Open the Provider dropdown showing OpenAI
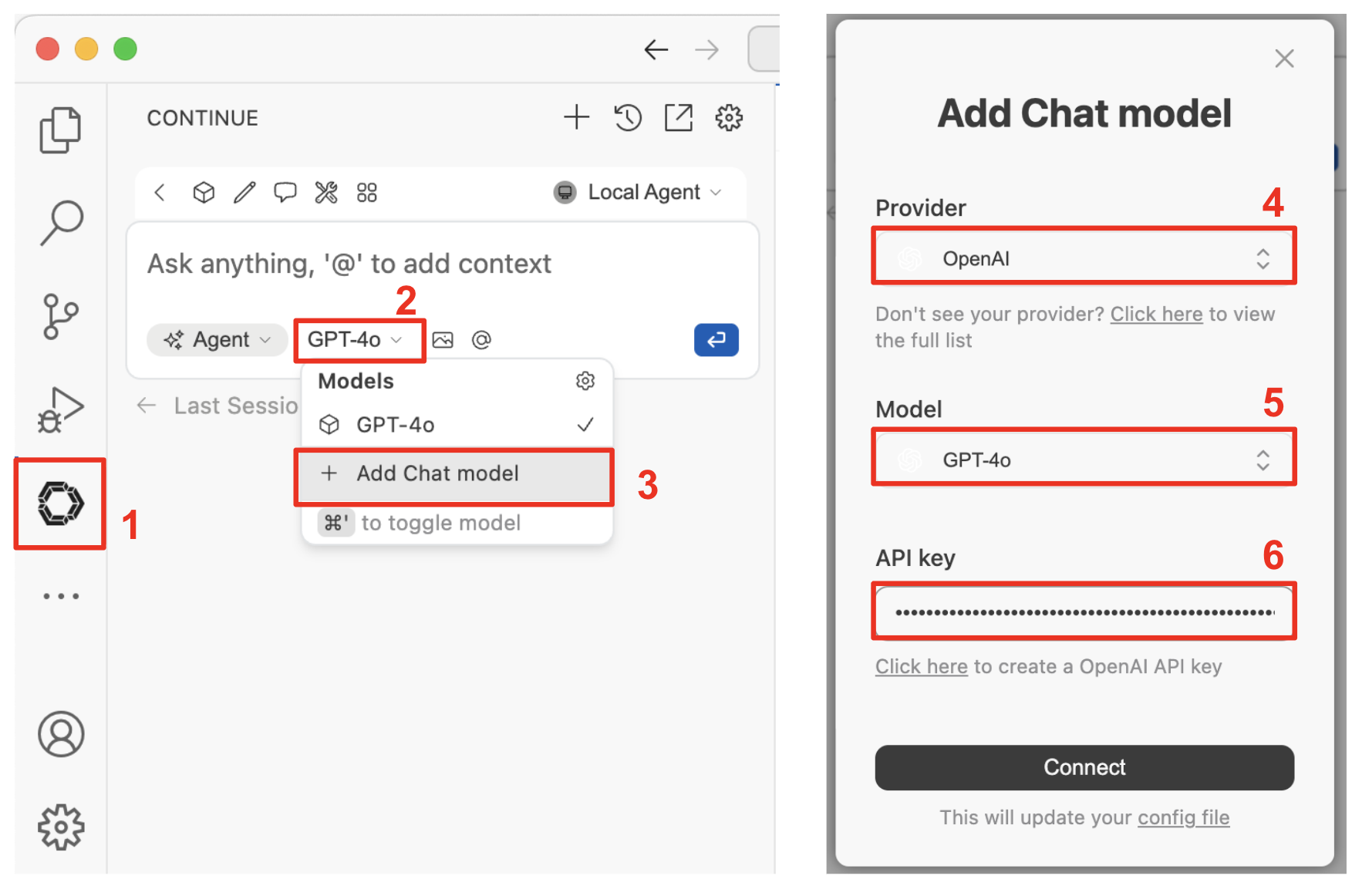Image resolution: width=1362 pixels, height=896 pixels. point(1084,258)
